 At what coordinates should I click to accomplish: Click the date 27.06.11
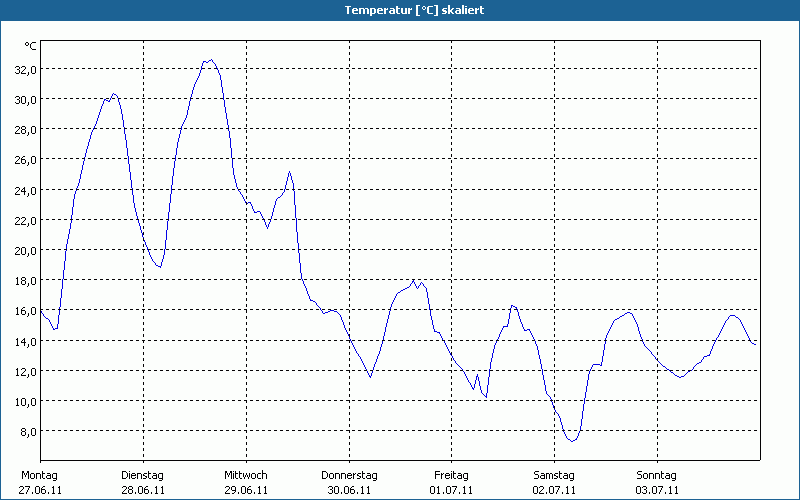tap(40, 490)
